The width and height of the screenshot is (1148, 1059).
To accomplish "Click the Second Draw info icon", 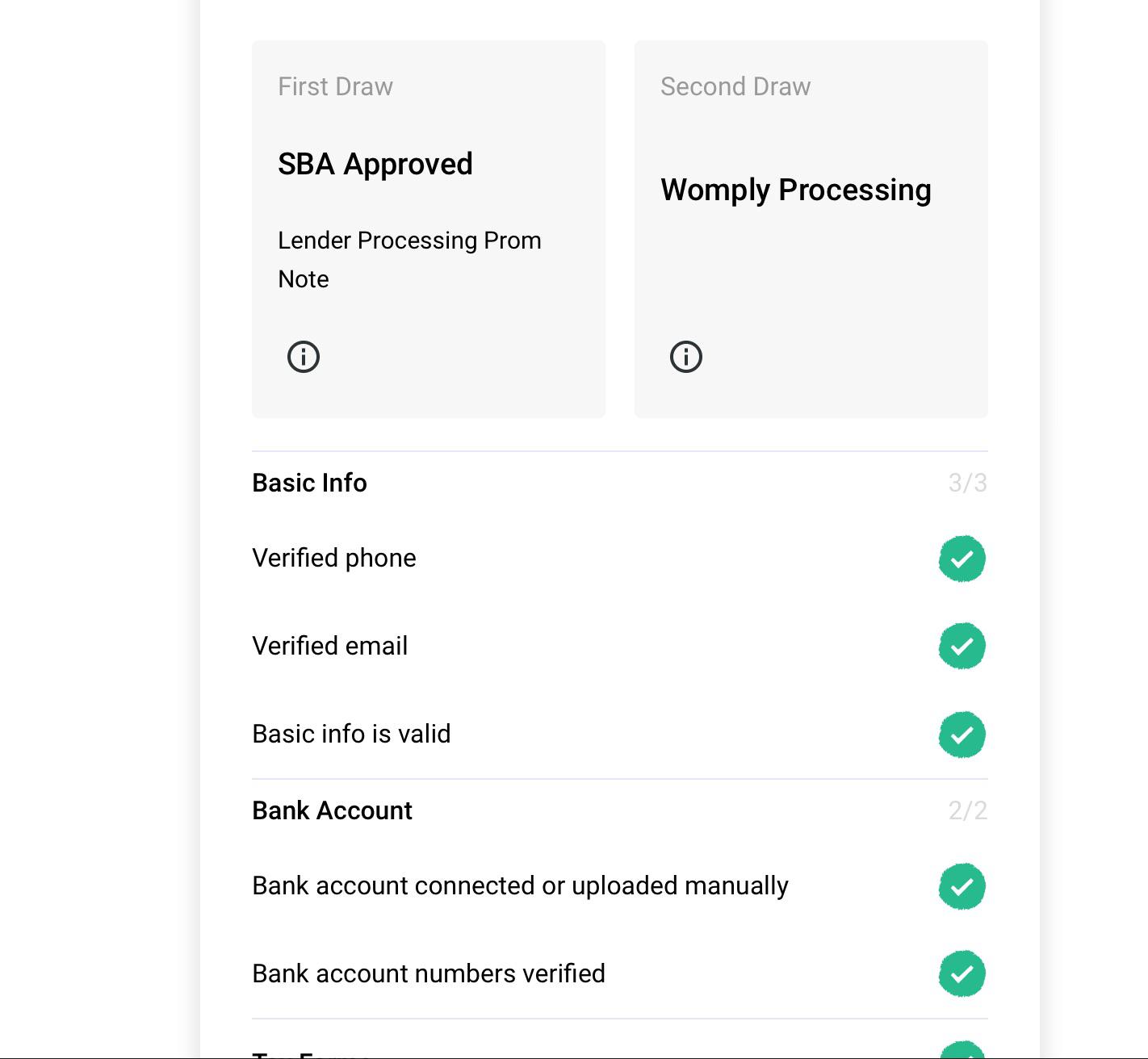I will pyautogui.click(x=686, y=357).
